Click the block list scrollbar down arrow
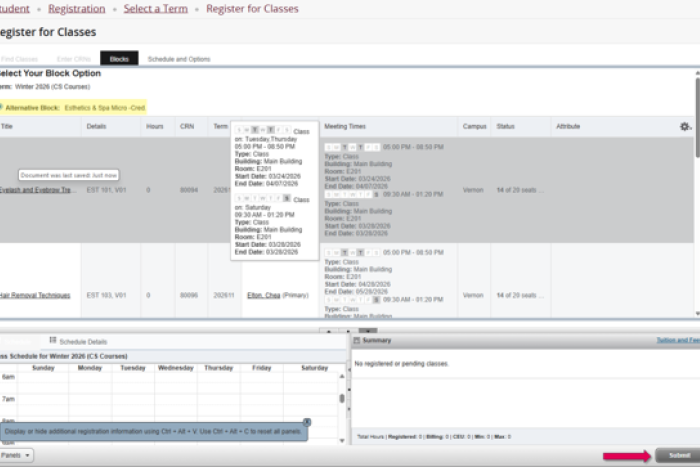This screenshot has width=700, height=467. click(x=697, y=314)
